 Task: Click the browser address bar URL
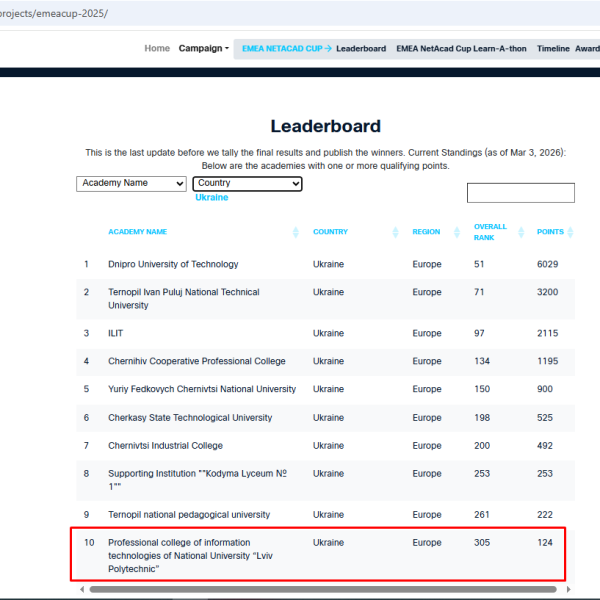point(60,14)
